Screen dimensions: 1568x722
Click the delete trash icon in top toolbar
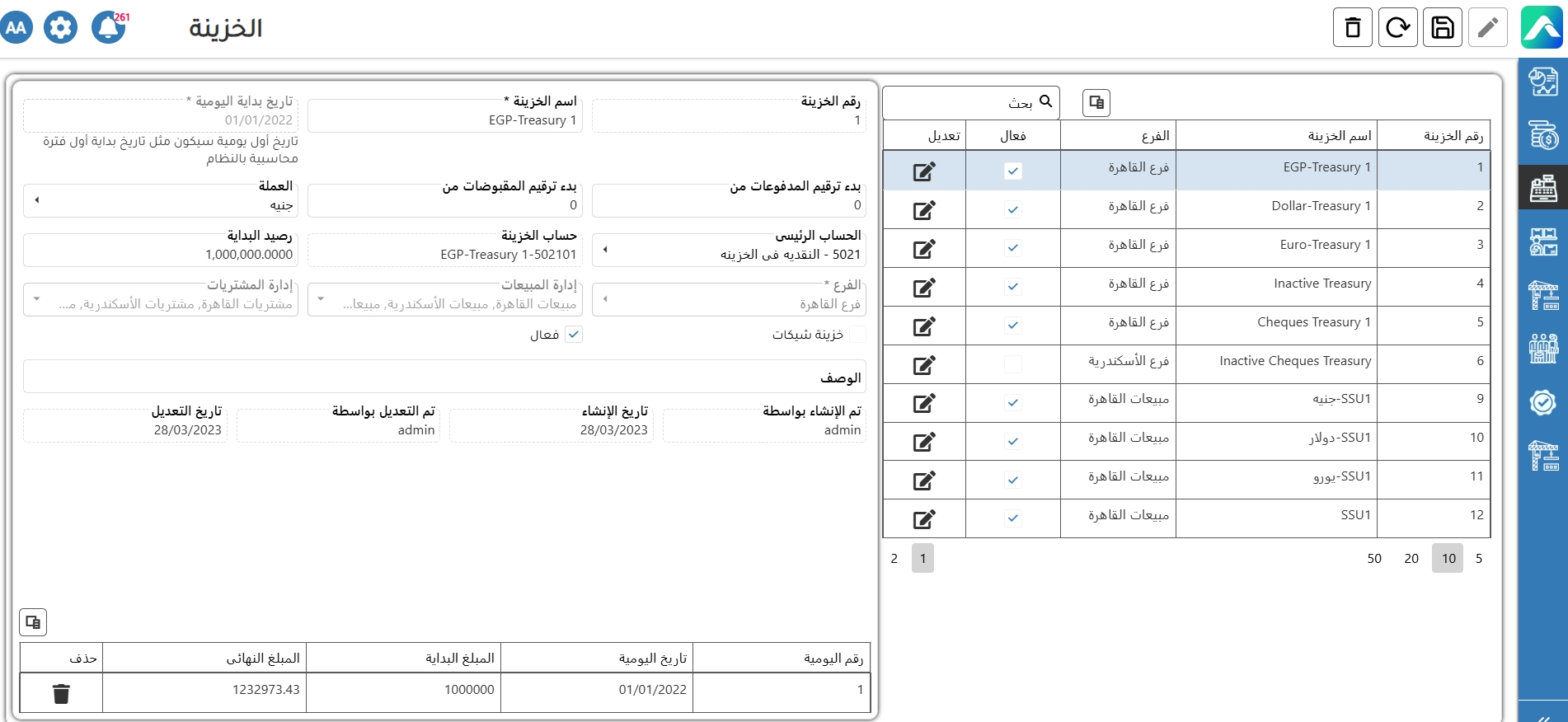pyautogui.click(x=1353, y=28)
